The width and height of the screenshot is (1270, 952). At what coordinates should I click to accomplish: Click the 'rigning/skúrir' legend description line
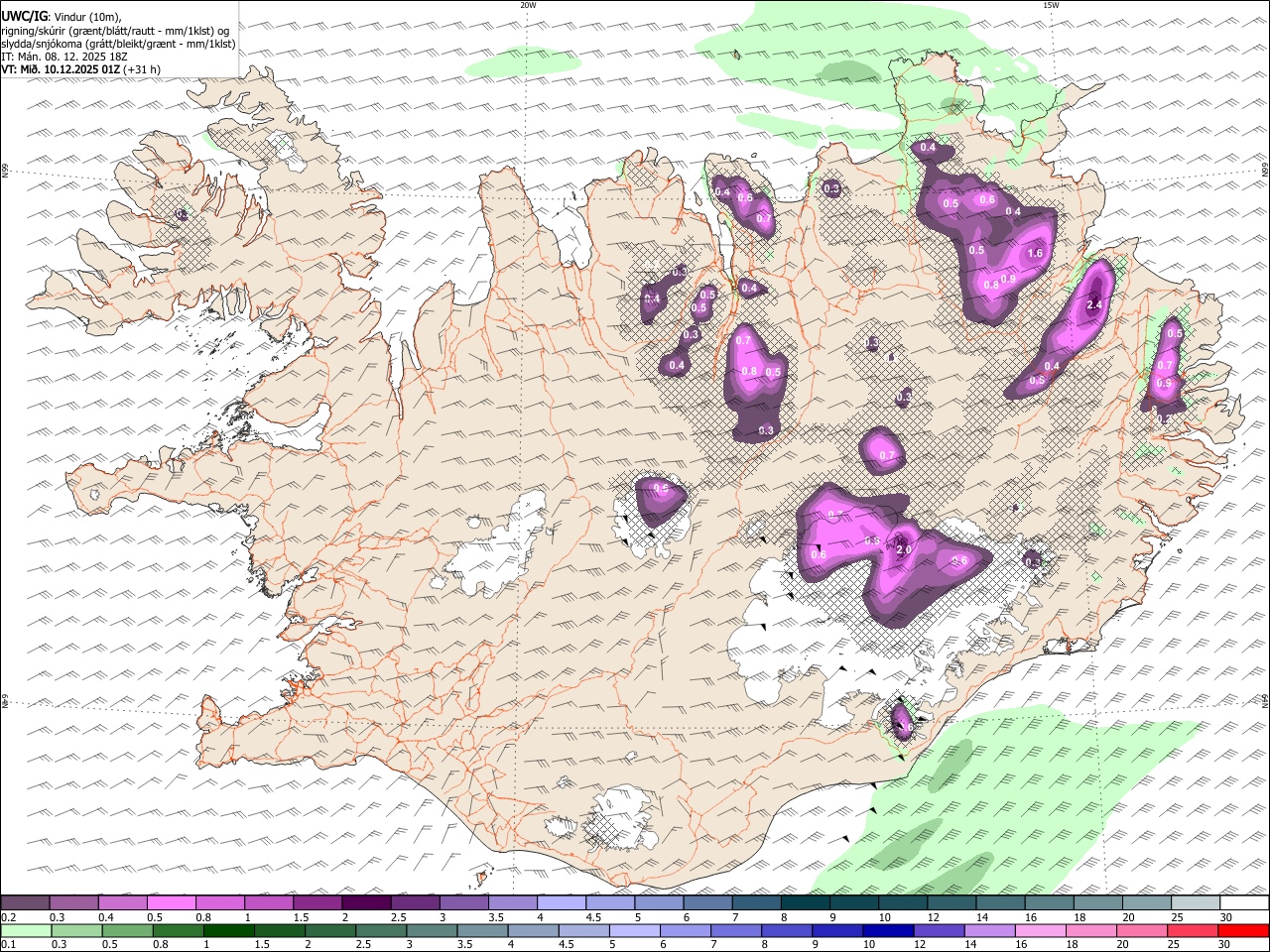tap(117, 31)
